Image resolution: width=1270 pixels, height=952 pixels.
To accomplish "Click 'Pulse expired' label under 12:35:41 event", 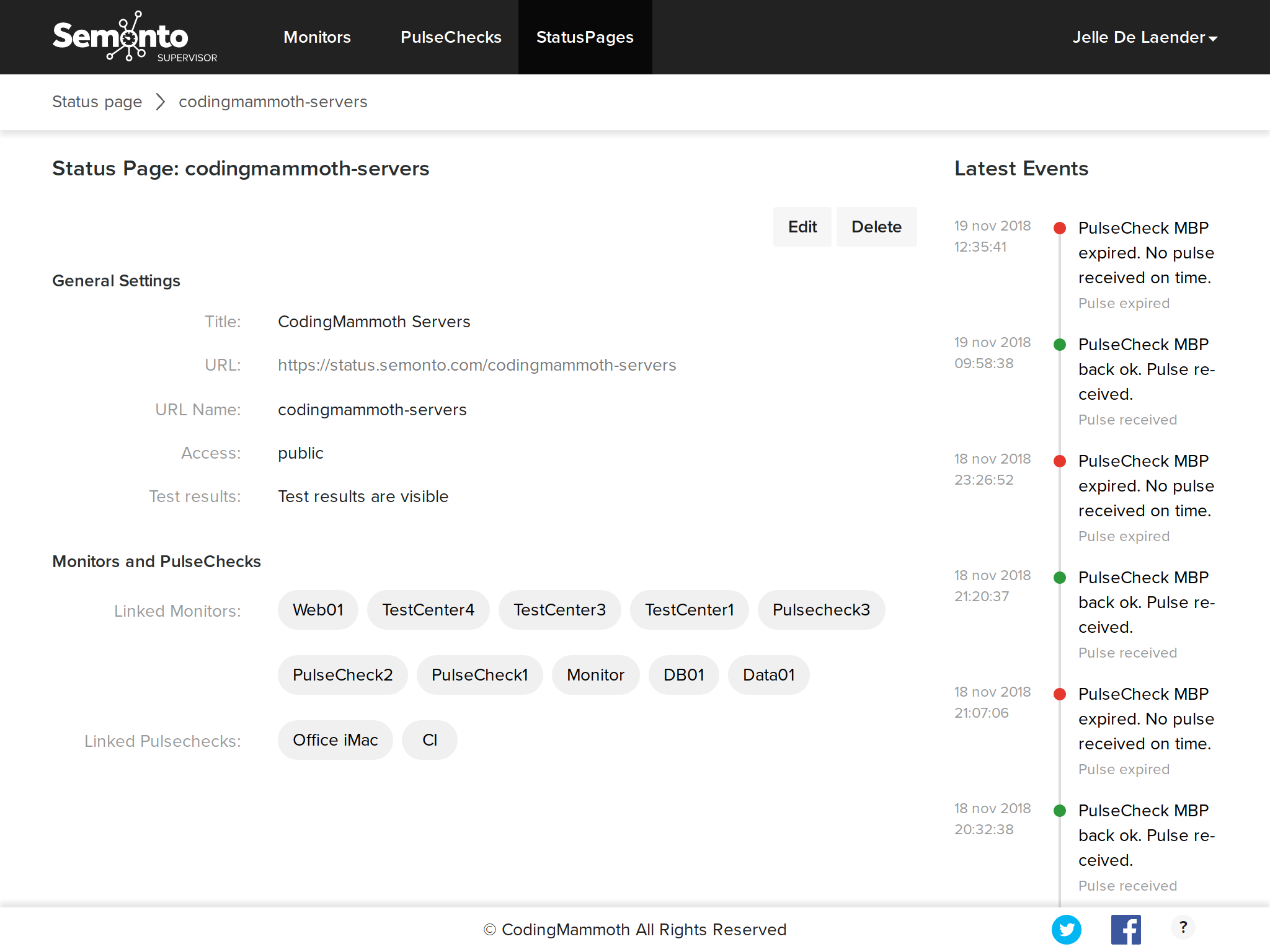I will (x=1124, y=303).
